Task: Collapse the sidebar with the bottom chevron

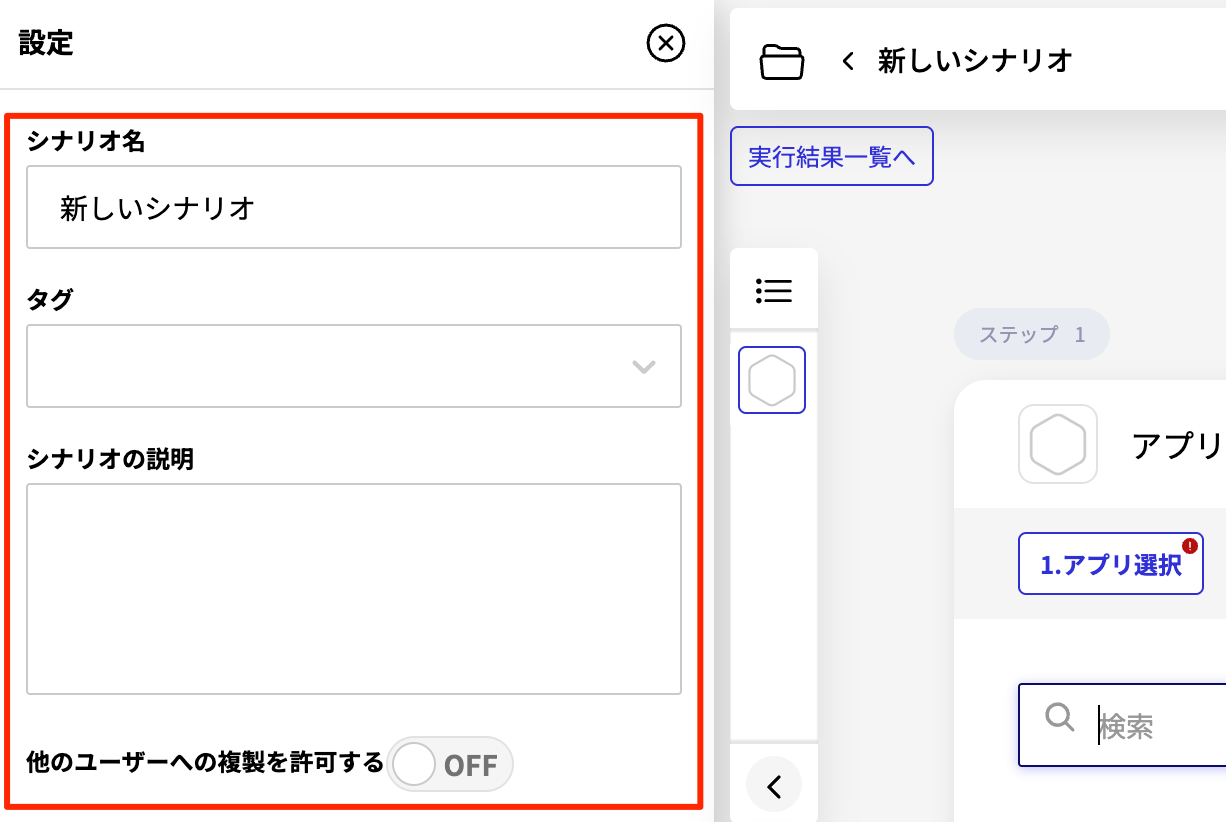Action: (773, 786)
